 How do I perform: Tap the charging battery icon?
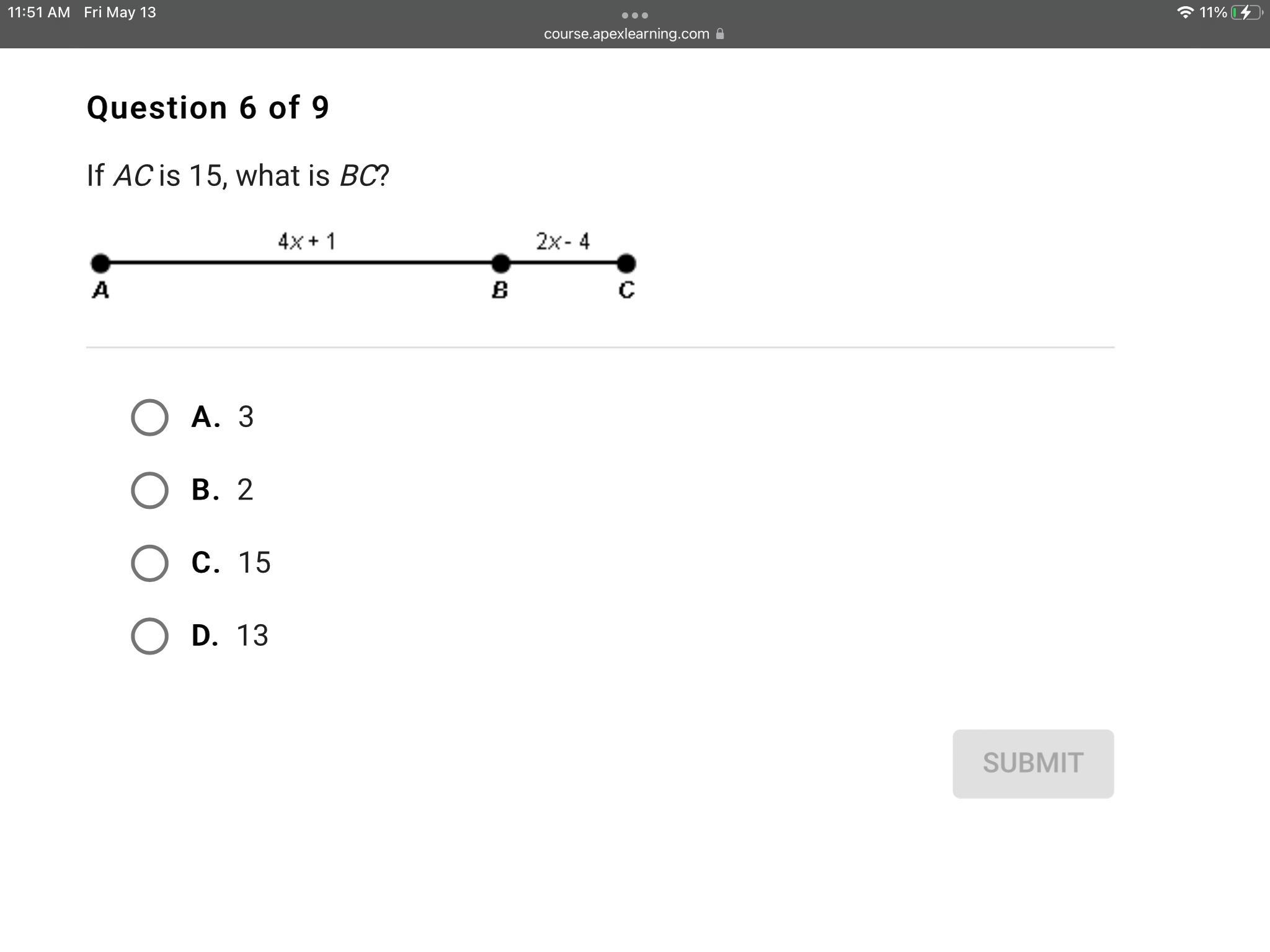(1245, 12)
